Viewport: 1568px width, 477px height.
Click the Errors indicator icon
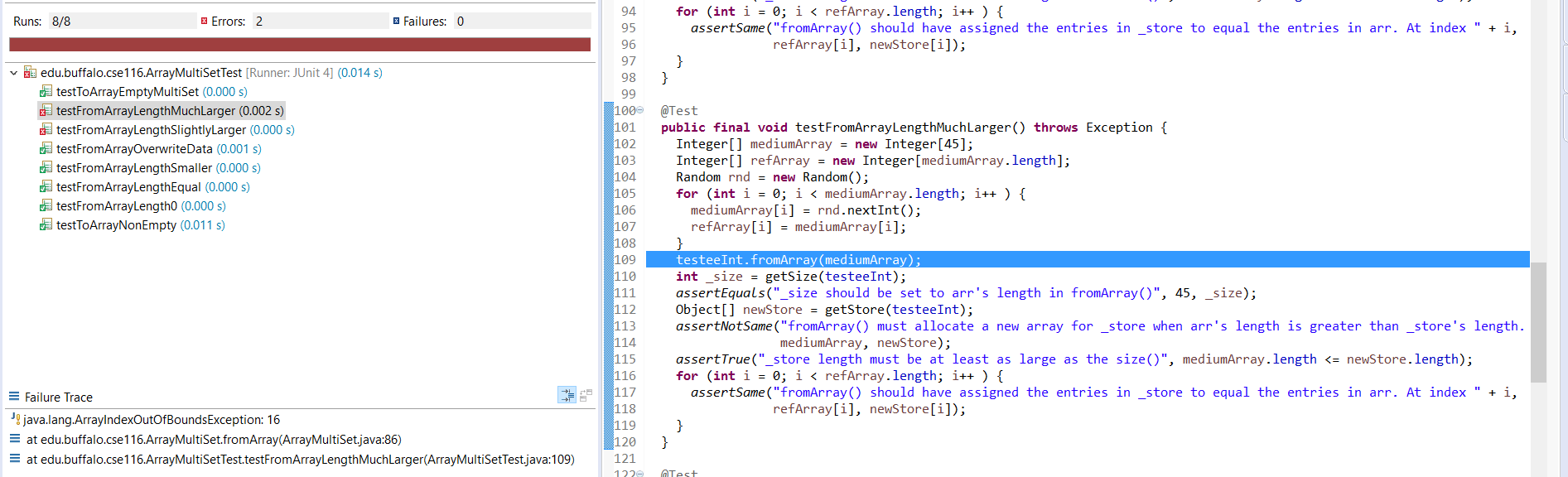click(x=204, y=22)
